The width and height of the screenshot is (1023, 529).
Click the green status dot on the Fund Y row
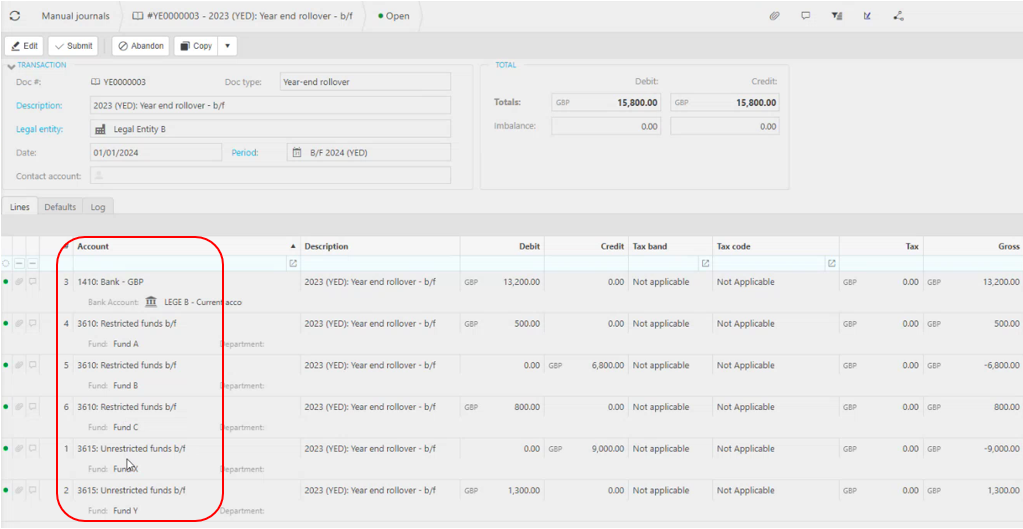pyautogui.click(x=6, y=490)
